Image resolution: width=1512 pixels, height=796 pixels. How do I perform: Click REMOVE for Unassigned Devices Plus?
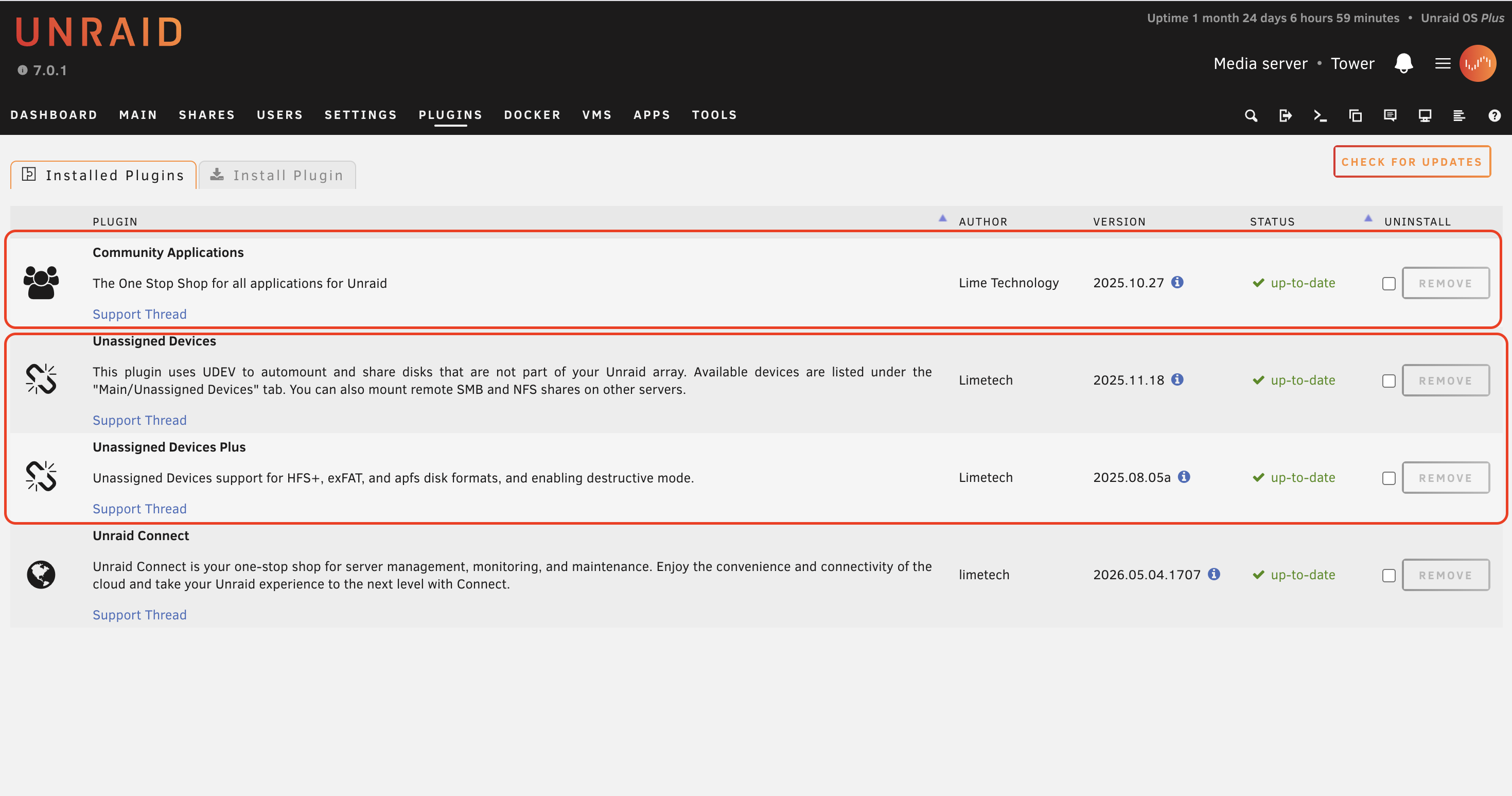pos(1446,478)
